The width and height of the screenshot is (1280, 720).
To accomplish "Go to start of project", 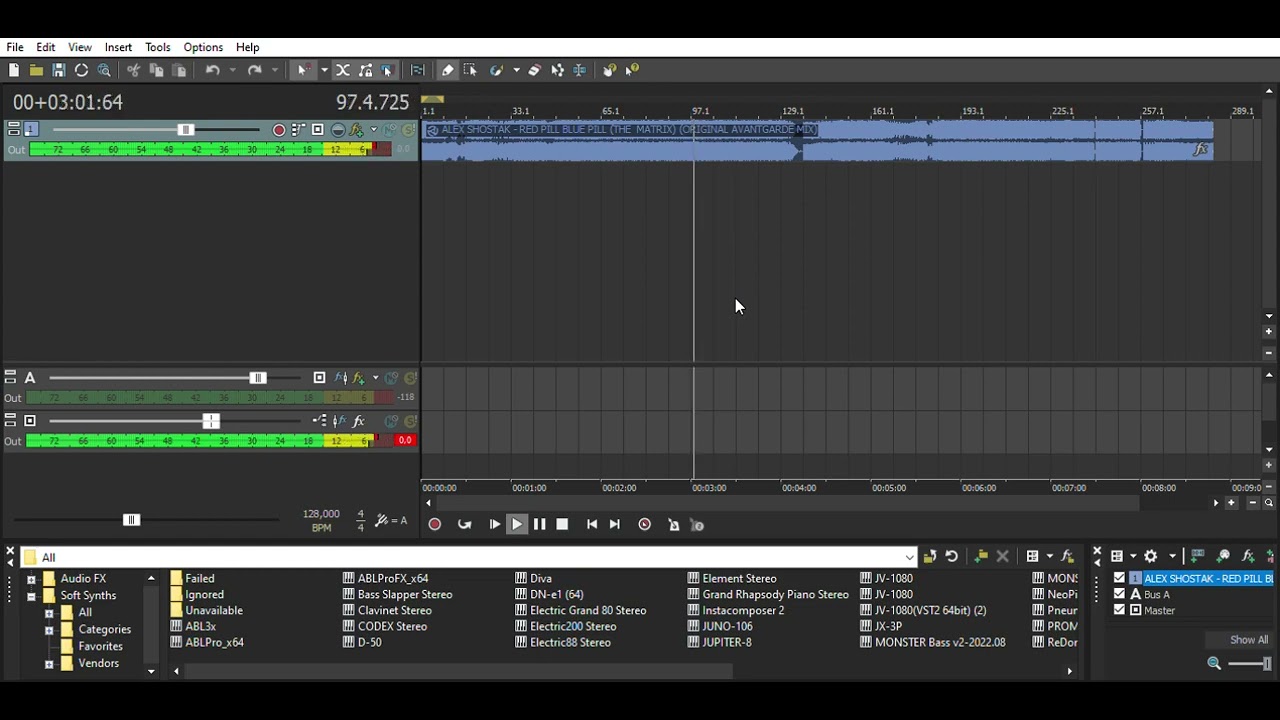I will point(592,524).
